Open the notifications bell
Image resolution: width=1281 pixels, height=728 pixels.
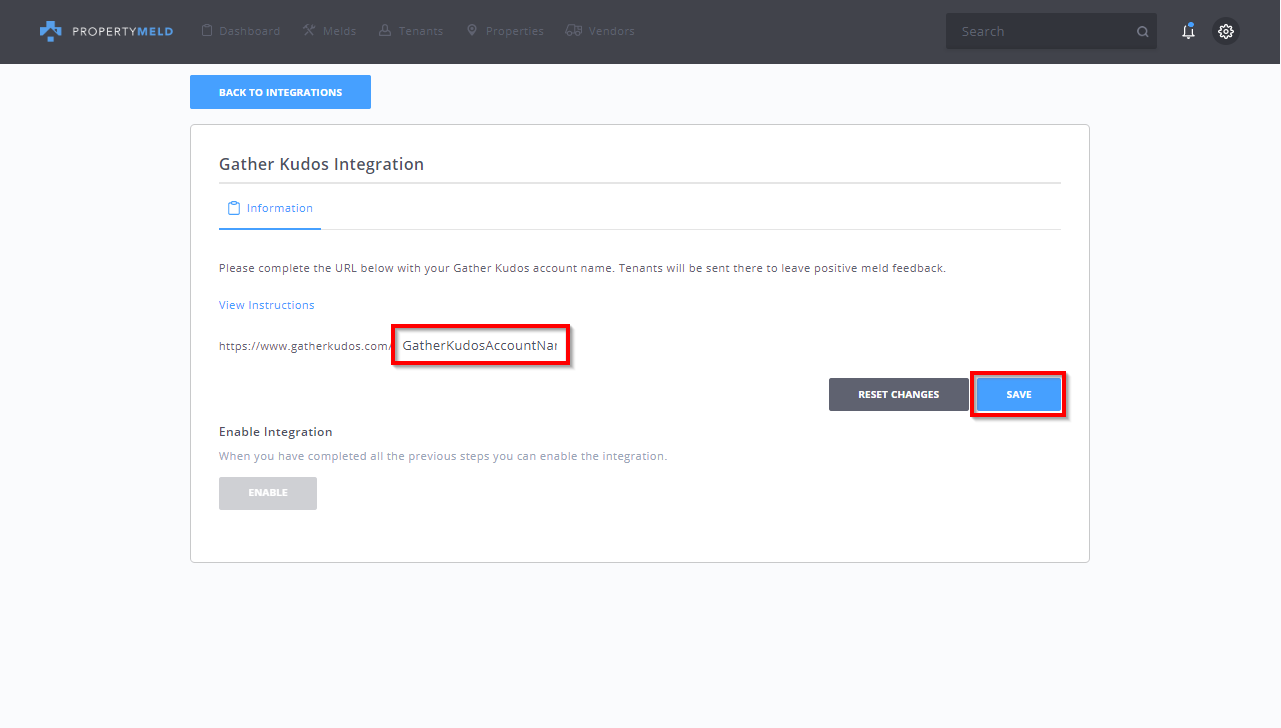(x=1188, y=31)
